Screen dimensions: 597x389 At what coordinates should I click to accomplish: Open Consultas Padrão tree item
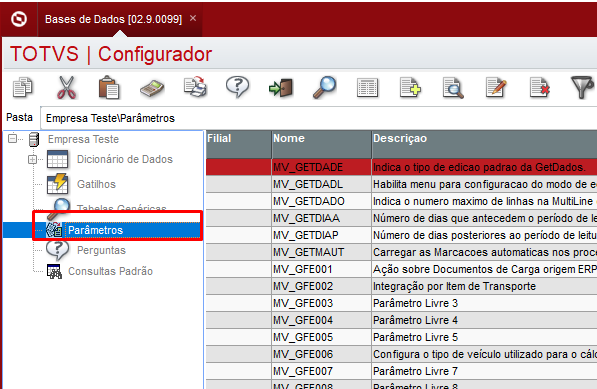click(110, 271)
